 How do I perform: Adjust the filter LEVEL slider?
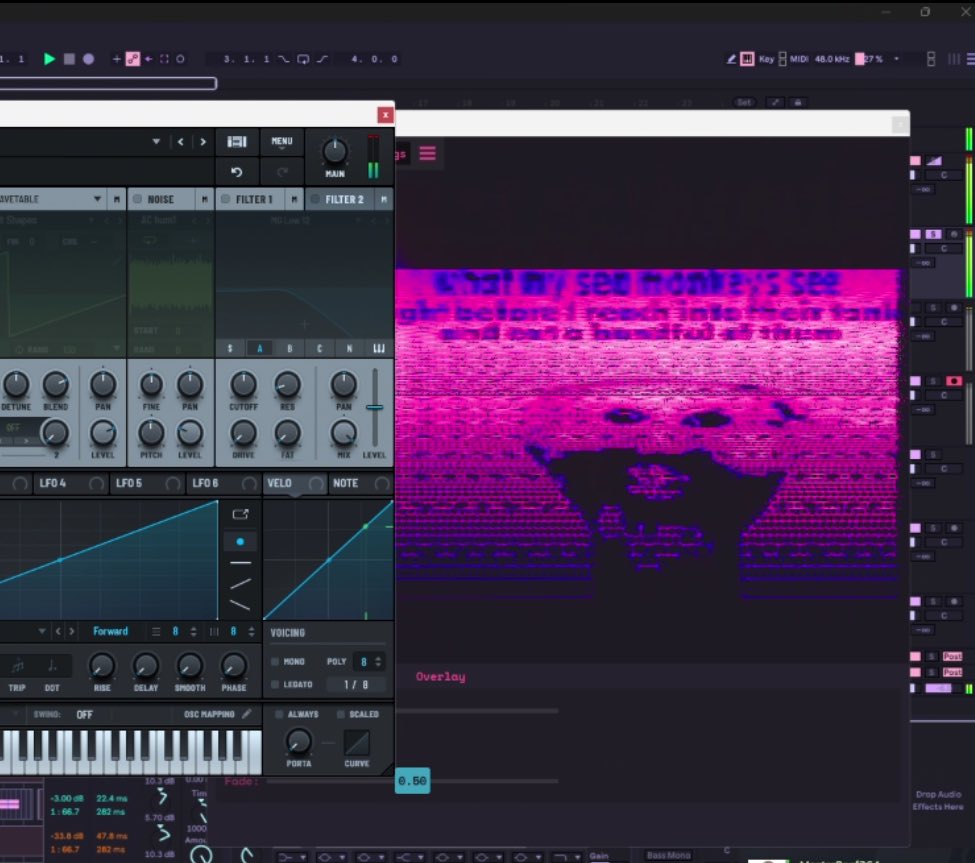[x=374, y=407]
